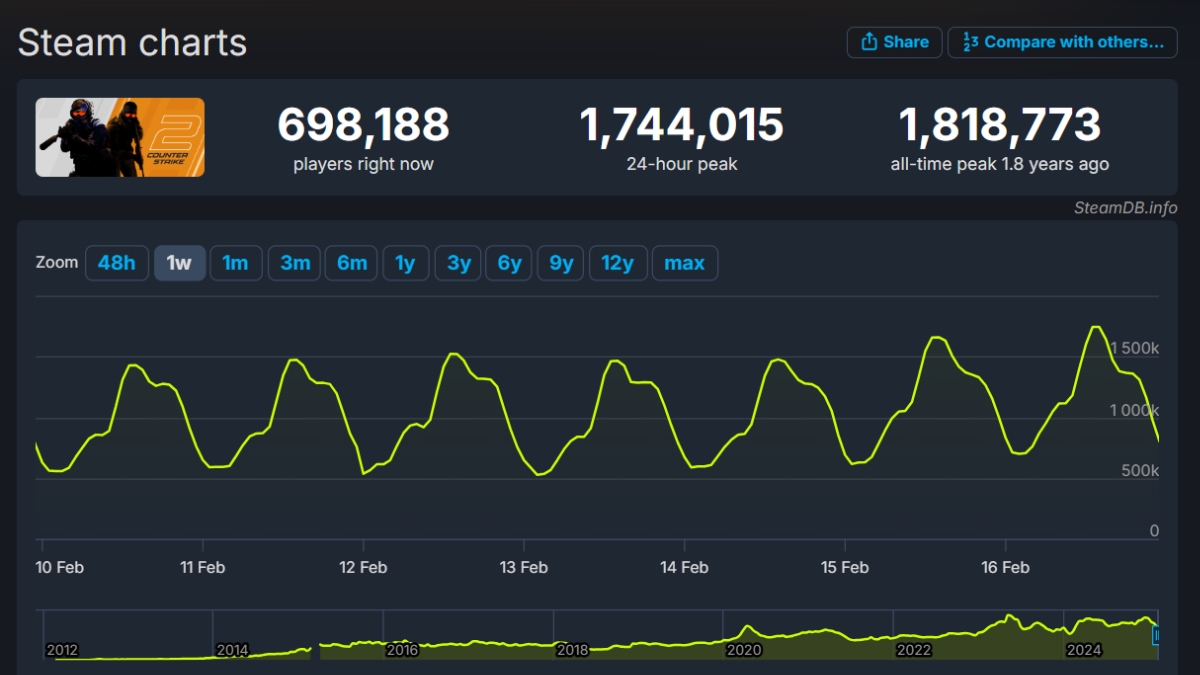Viewport: 1200px width, 675px height.
Task: Click the Share upload icon
Action: [x=868, y=42]
